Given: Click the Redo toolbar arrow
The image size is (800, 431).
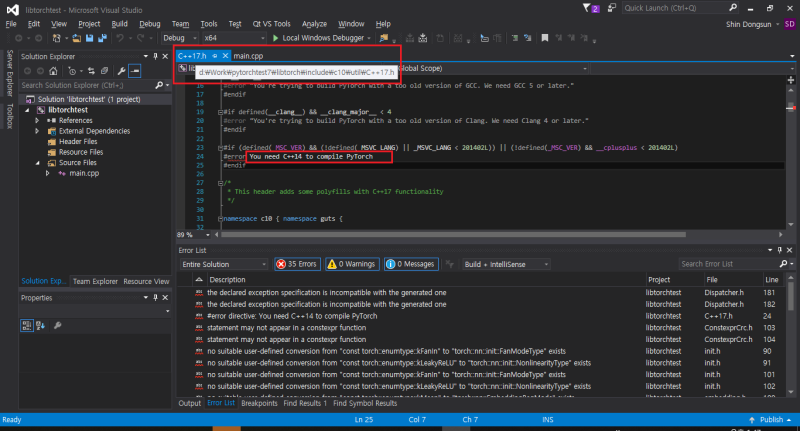Looking at the screenshot, I should click(140, 38).
